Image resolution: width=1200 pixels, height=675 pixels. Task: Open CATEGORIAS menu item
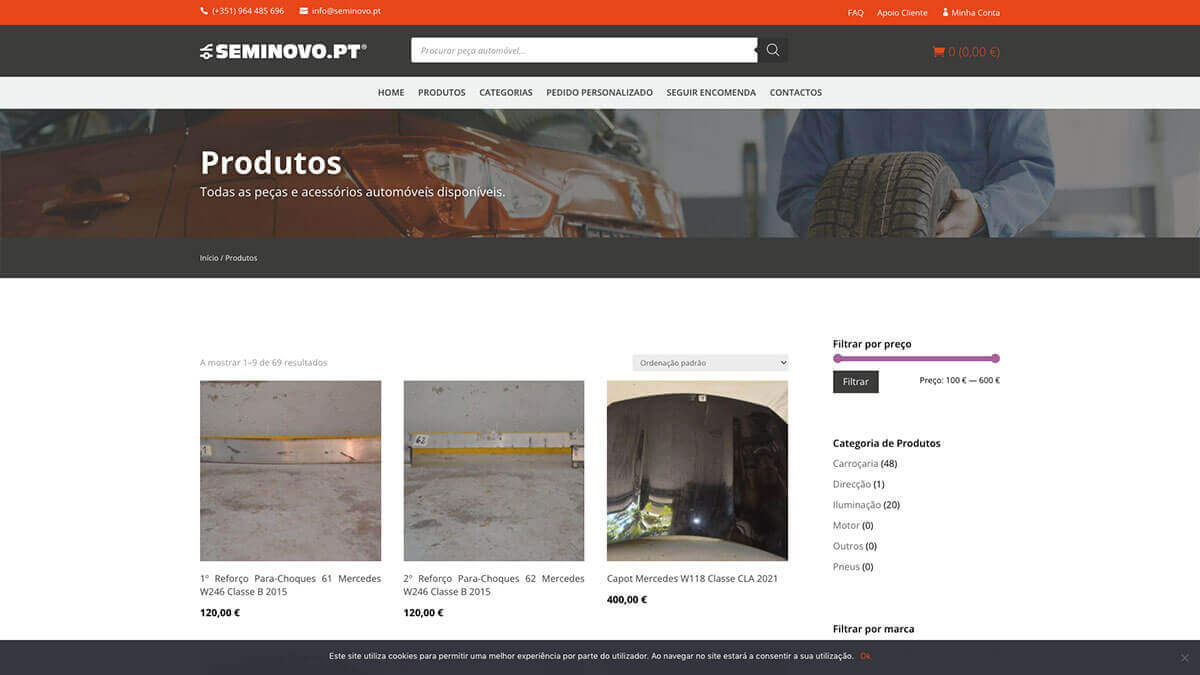506,92
